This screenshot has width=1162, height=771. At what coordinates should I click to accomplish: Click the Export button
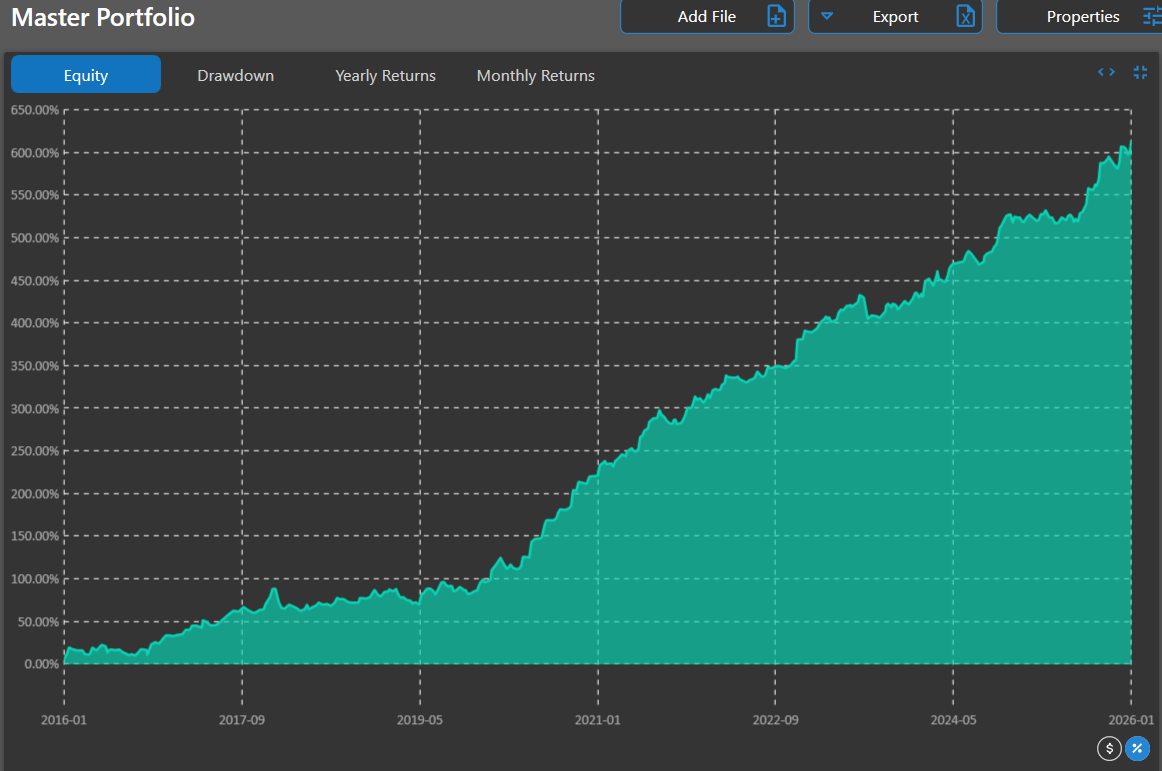[x=895, y=16]
